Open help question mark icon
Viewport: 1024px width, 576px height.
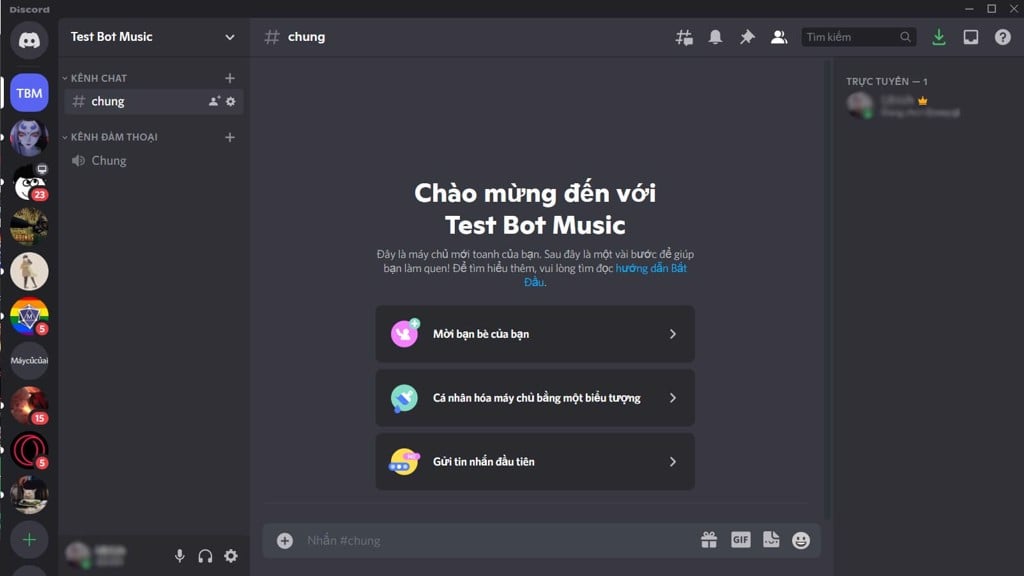[1002, 37]
